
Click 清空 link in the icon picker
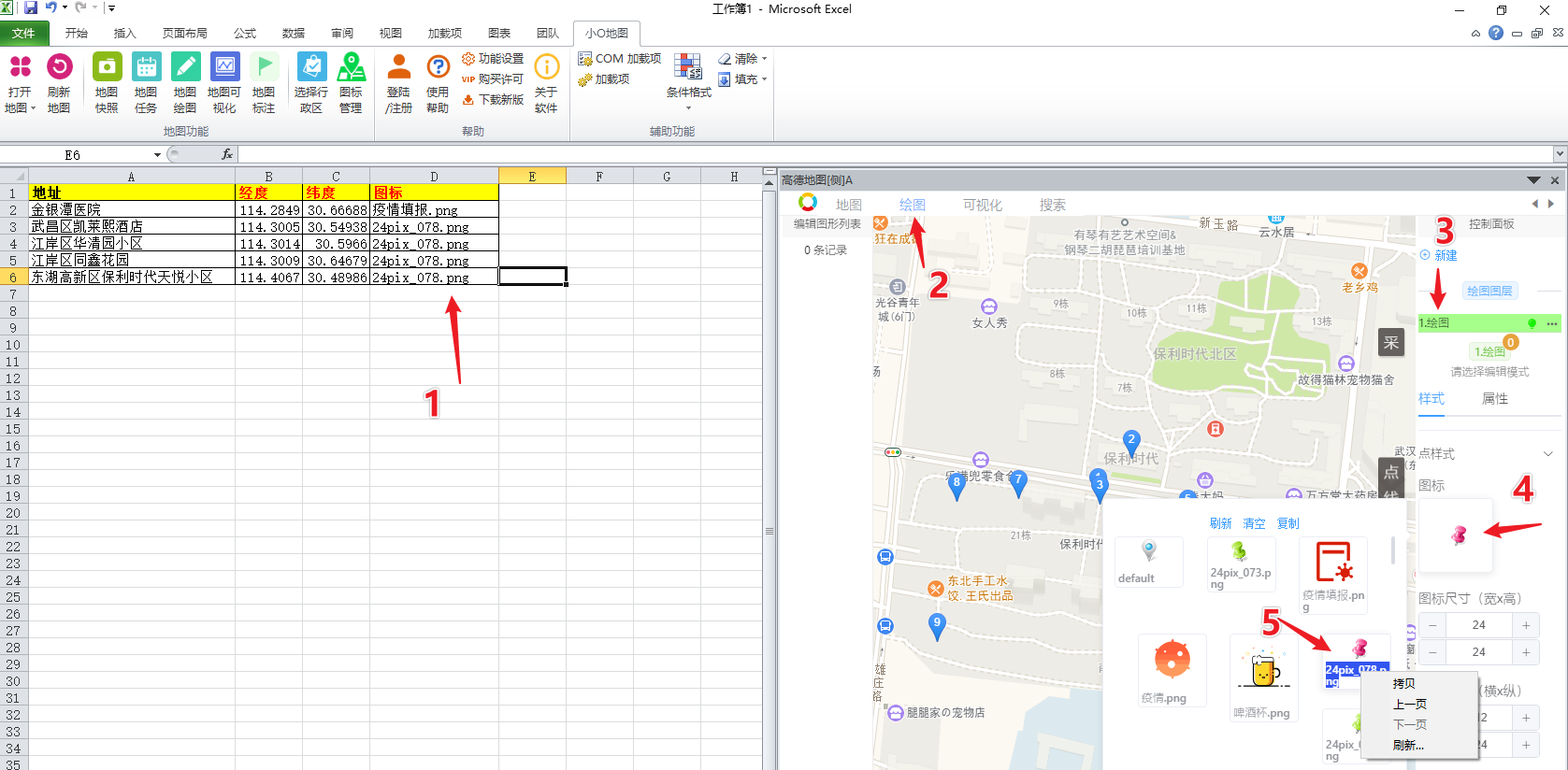coord(1255,523)
